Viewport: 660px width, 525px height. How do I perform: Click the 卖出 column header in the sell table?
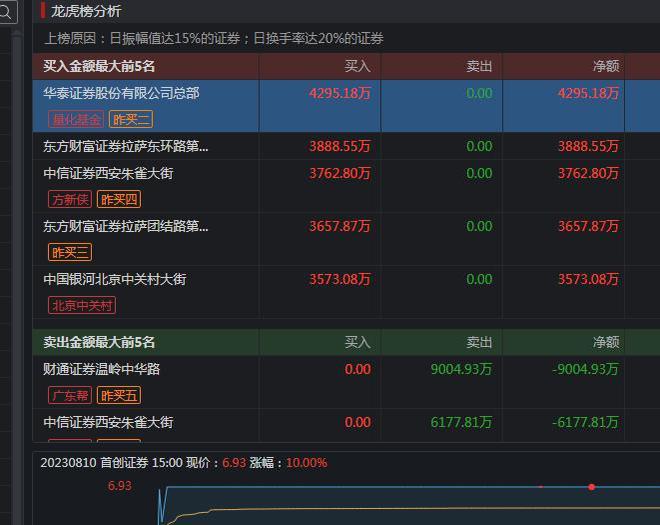click(479, 342)
